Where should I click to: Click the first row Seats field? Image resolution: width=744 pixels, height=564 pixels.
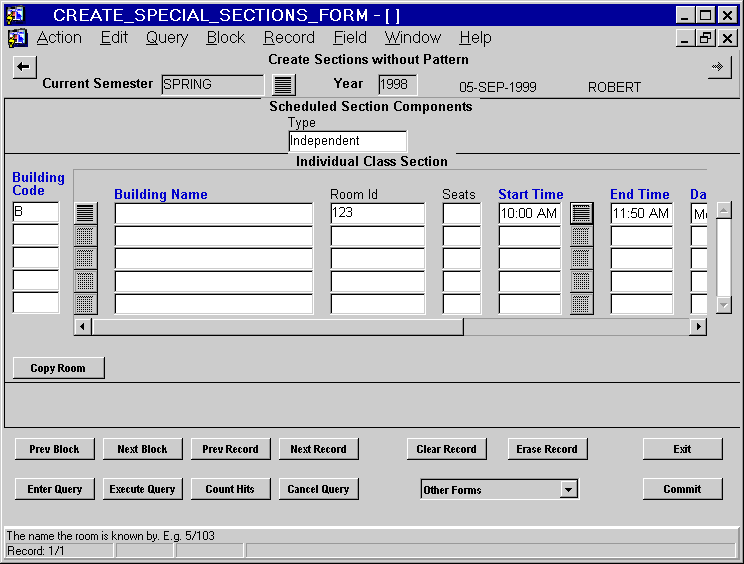(462, 213)
